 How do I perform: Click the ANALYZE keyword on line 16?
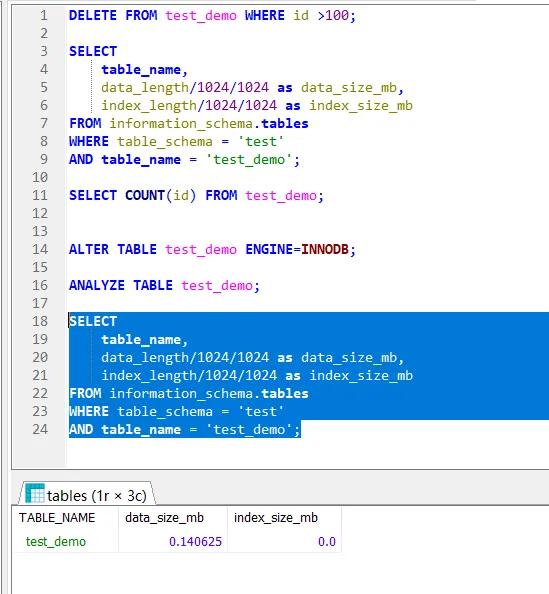click(x=97, y=285)
